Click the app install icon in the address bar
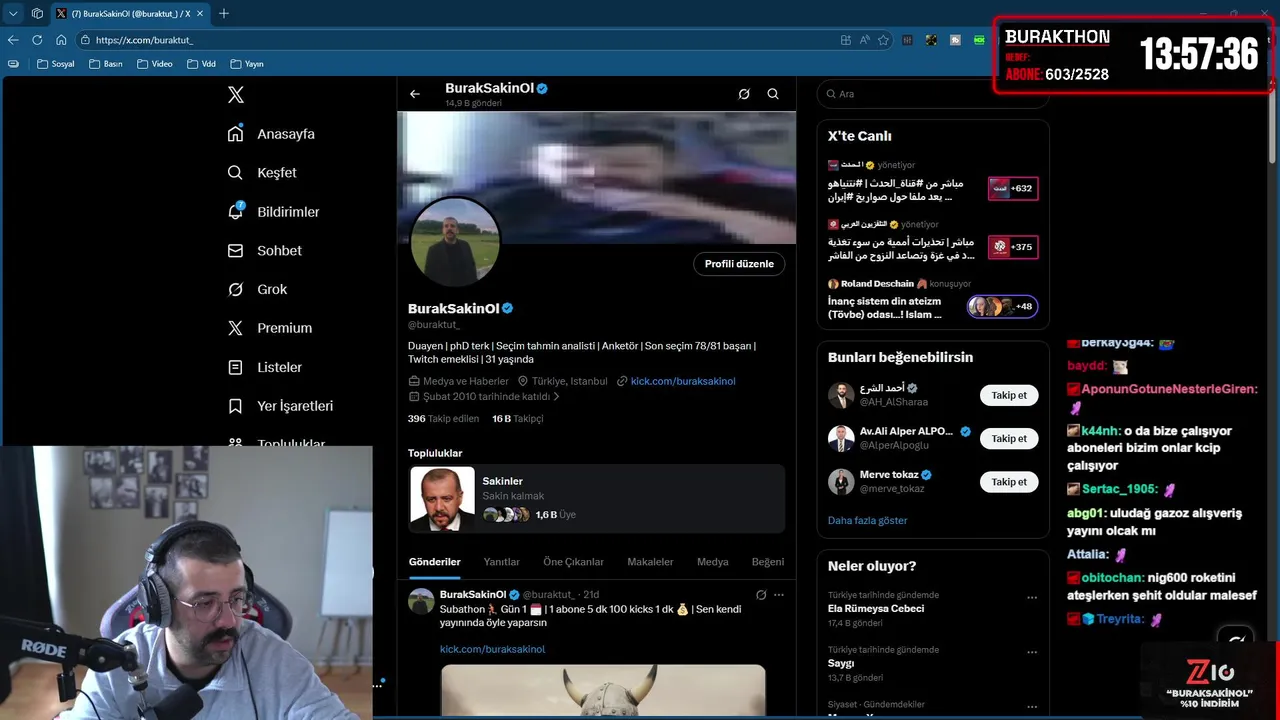The image size is (1280, 720). 846,40
